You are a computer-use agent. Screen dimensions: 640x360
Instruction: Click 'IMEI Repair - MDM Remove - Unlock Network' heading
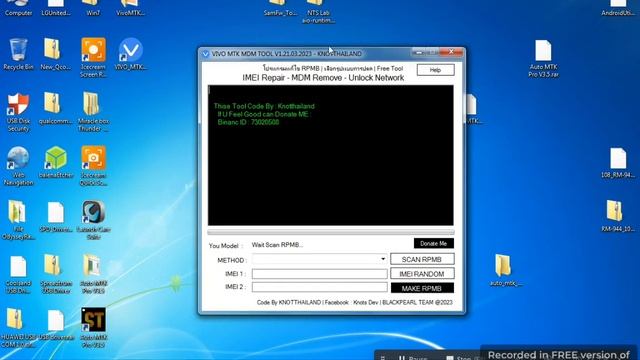point(323,78)
